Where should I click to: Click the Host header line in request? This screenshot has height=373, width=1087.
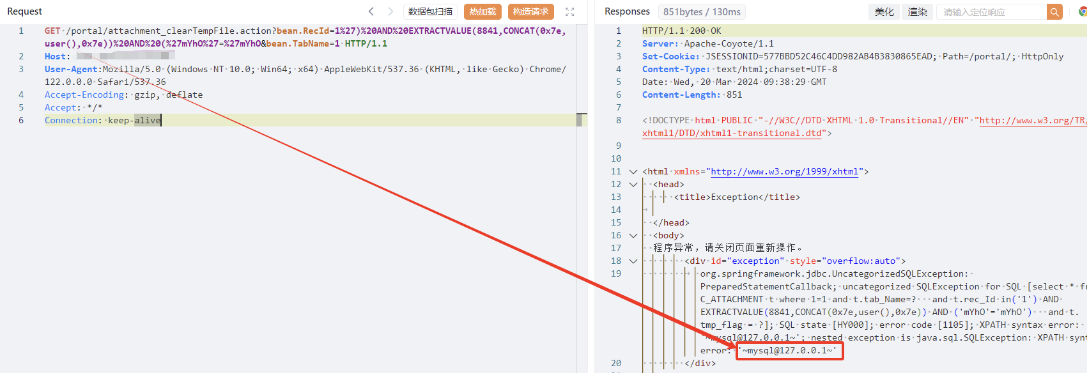point(110,56)
